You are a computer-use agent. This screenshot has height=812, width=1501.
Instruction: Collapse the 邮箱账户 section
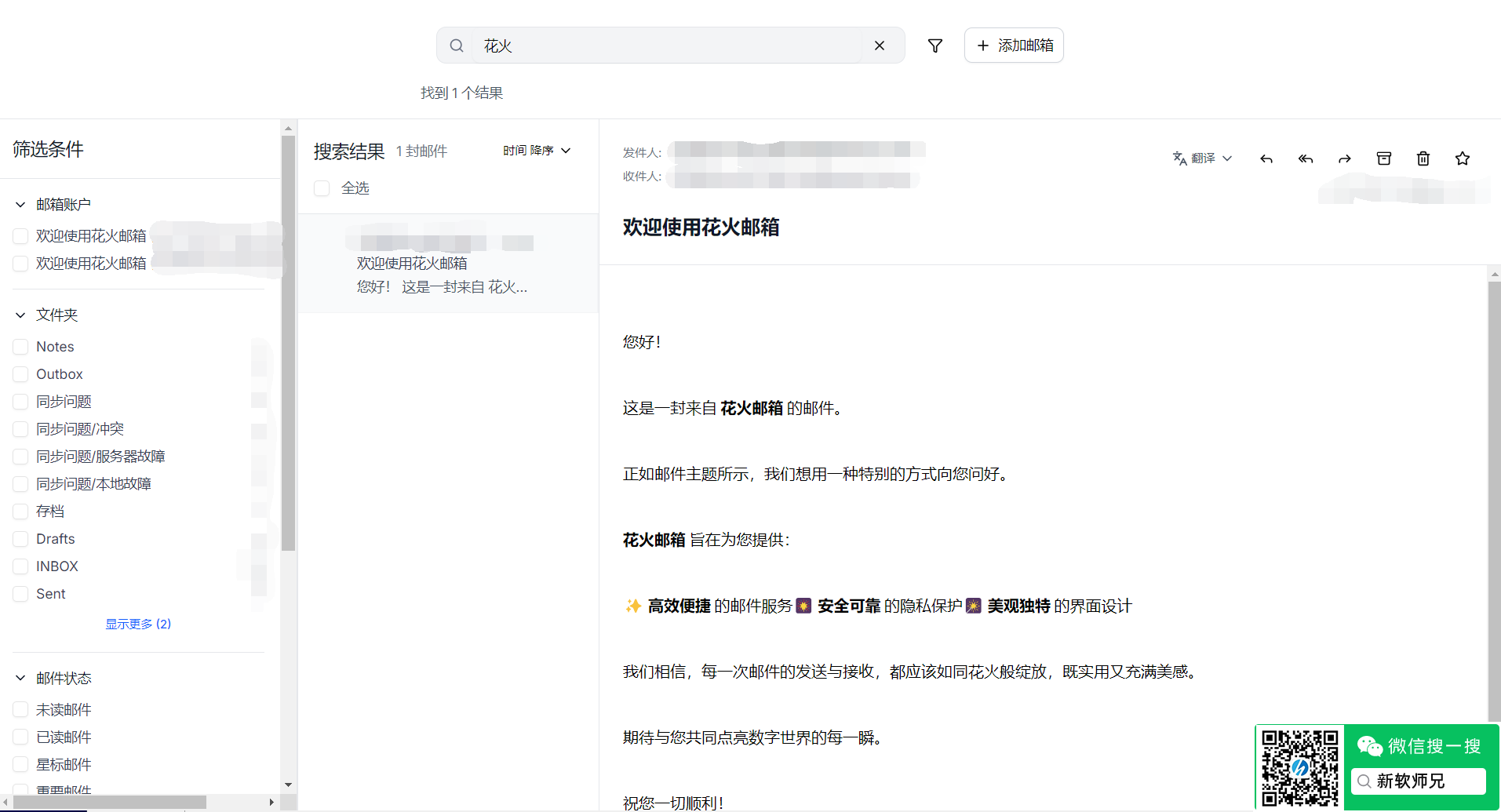pos(20,205)
